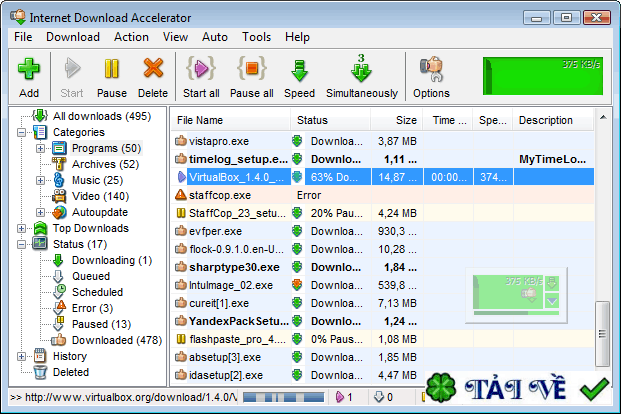Select the Scheduled status filter
Image resolution: width=621 pixels, height=414 pixels.
(x=97, y=292)
